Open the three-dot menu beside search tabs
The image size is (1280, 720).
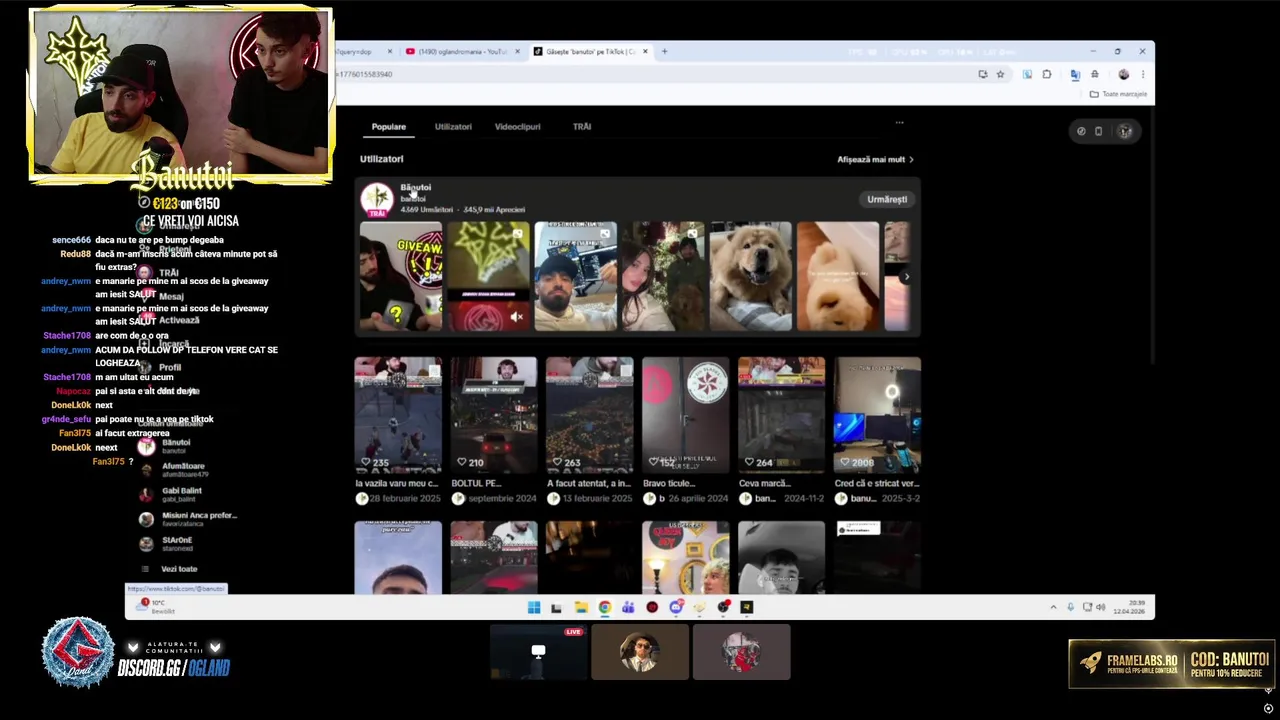(x=899, y=123)
